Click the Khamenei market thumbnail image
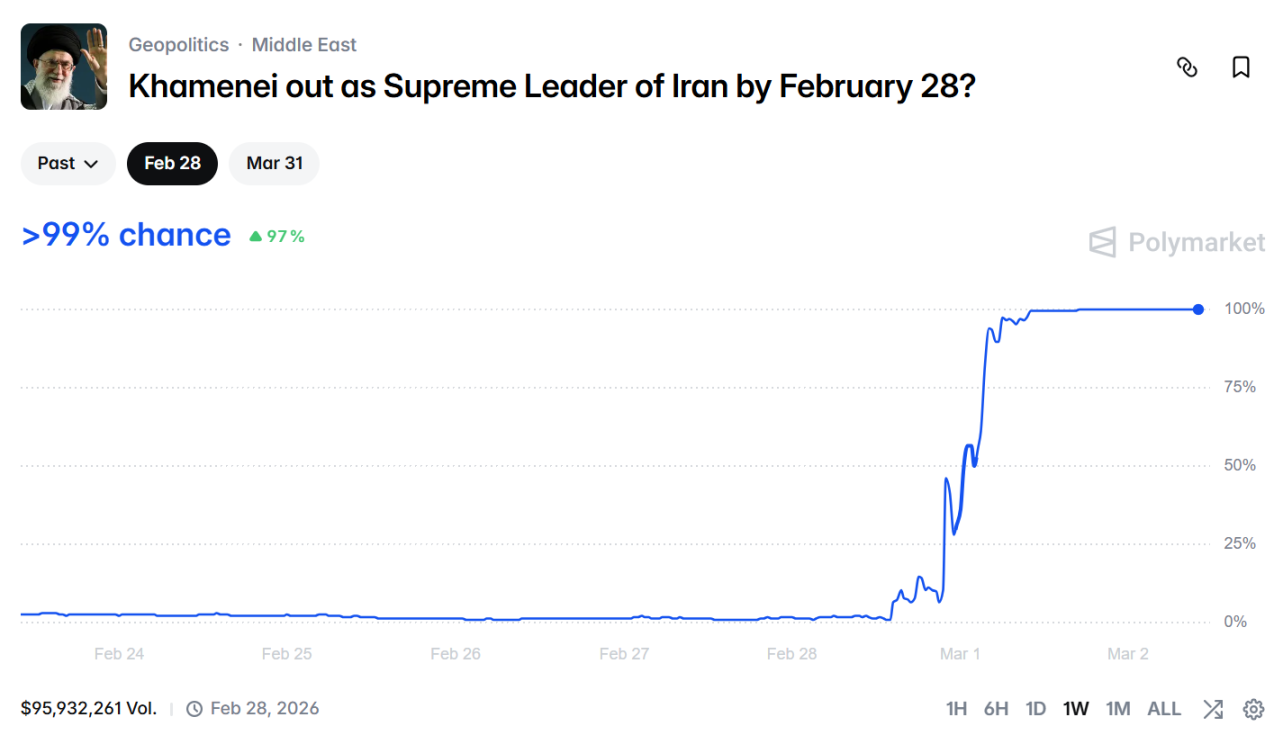 pyautogui.click(x=64, y=67)
